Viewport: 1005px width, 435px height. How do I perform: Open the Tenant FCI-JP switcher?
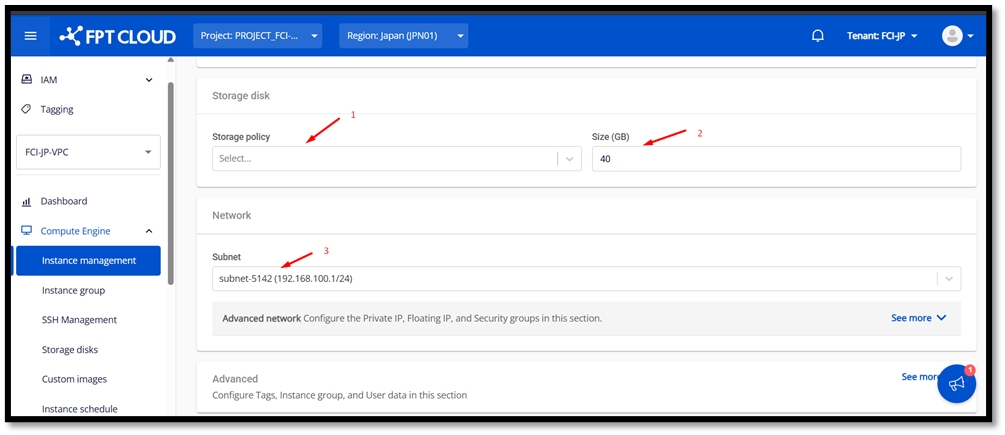coord(882,36)
